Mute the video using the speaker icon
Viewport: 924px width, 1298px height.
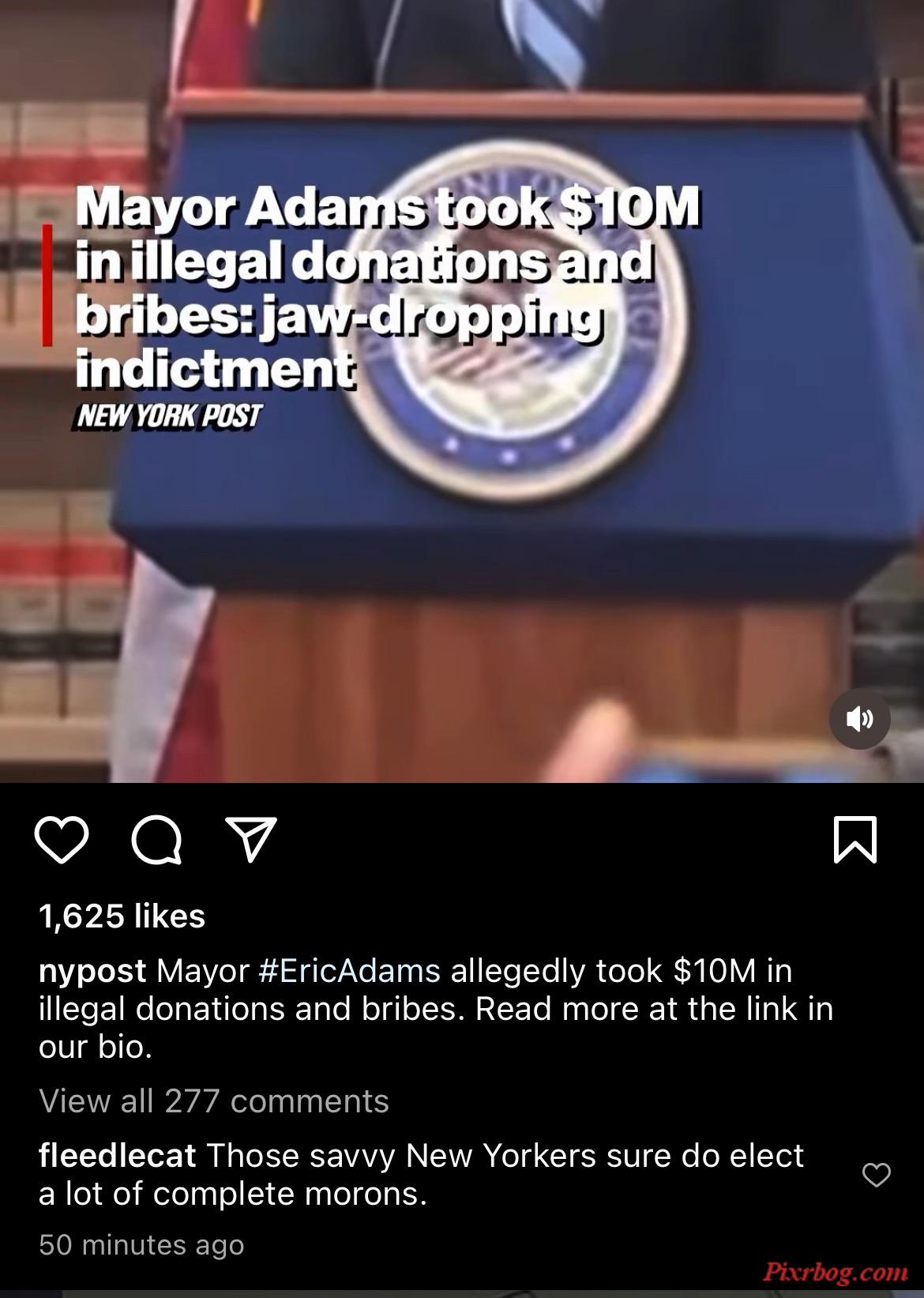[860, 718]
